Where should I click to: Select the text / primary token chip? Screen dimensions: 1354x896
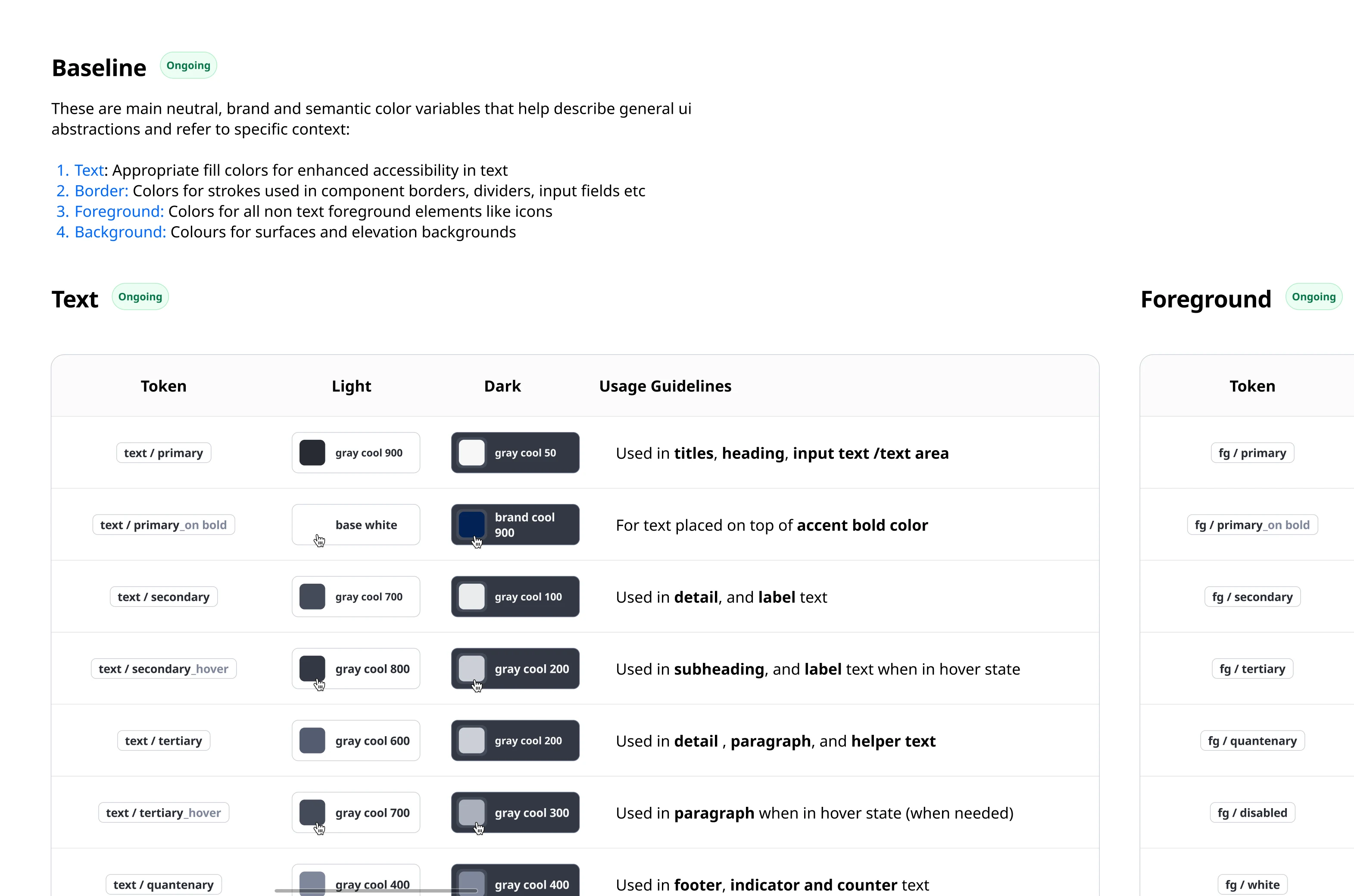coord(163,453)
